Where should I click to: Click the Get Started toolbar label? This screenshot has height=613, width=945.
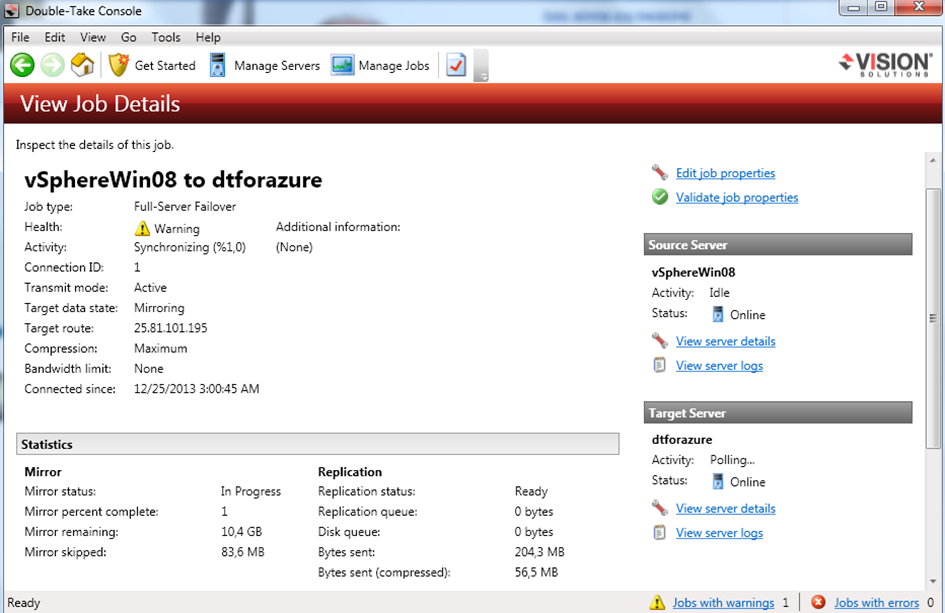tap(165, 65)
